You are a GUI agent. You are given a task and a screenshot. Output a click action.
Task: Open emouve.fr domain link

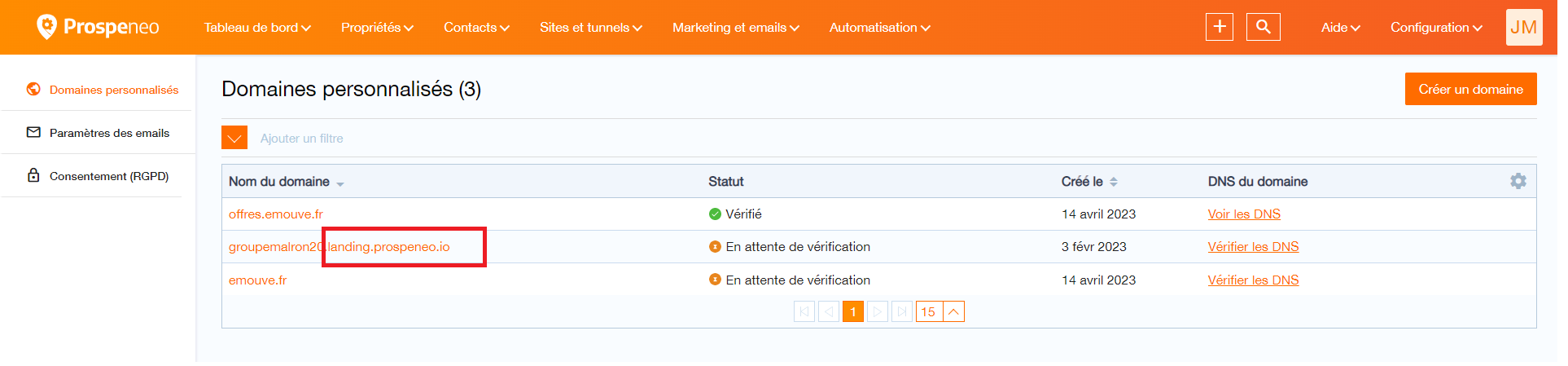coord(257,280)
